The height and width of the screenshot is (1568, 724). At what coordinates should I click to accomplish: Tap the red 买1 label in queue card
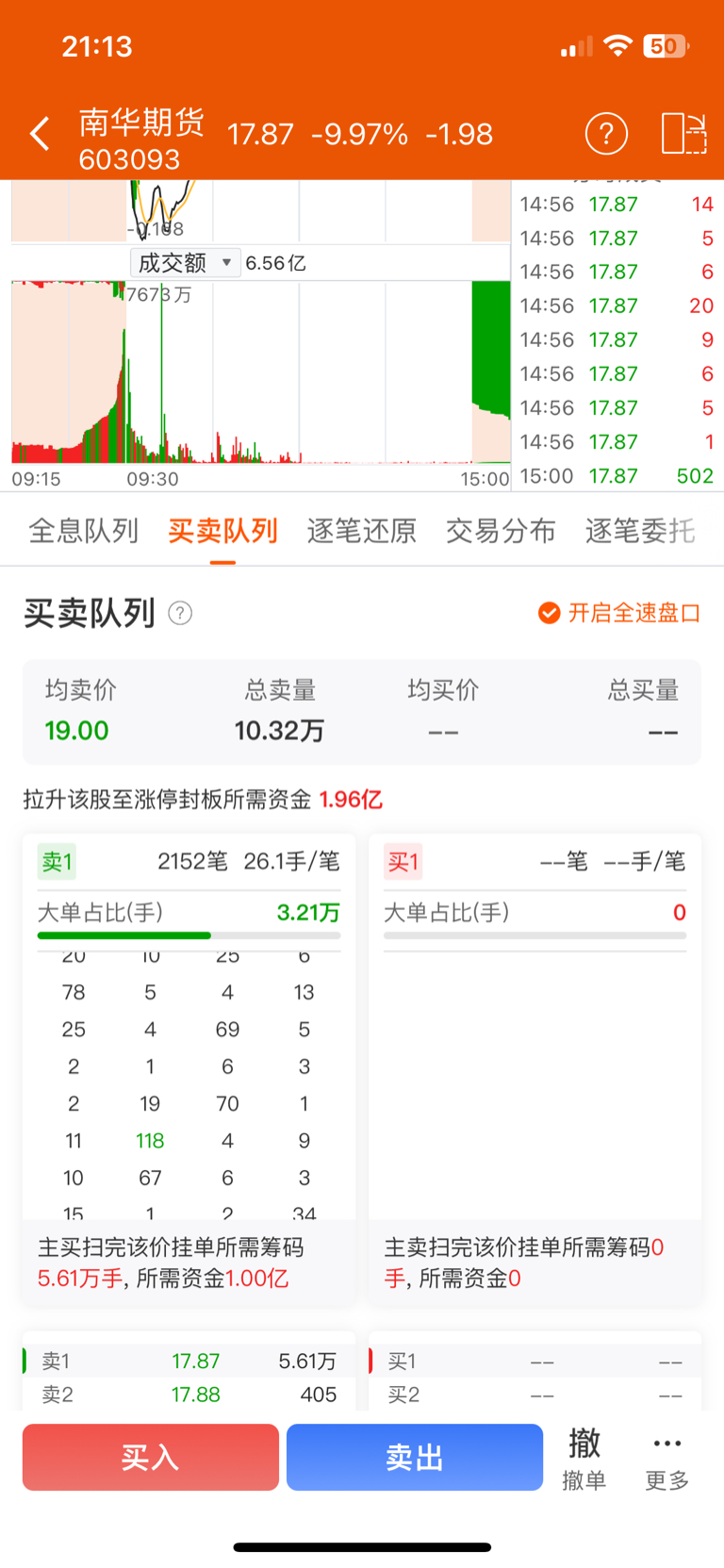tap(403, 862)
